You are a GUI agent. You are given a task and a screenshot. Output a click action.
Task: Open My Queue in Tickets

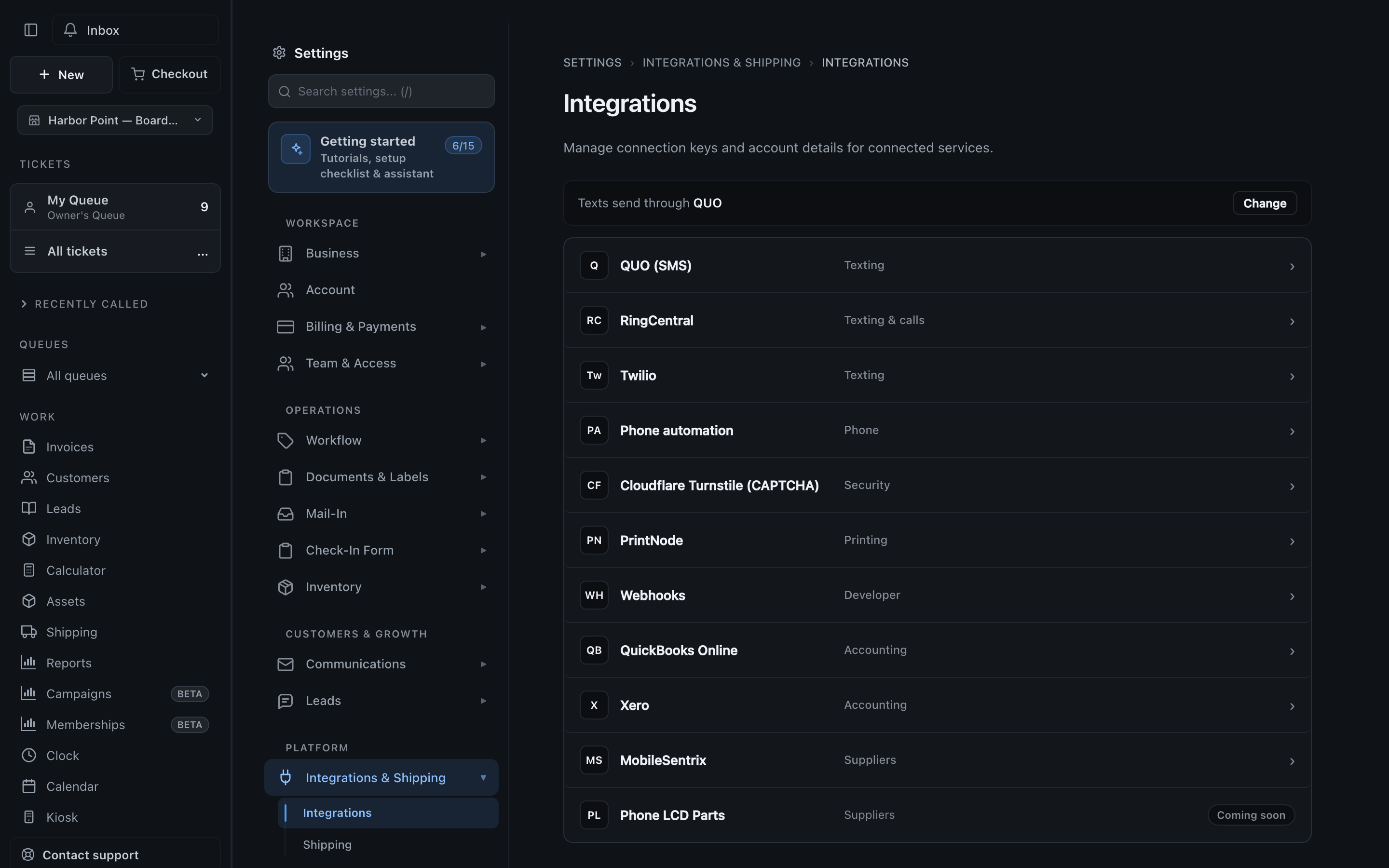pos(115,207)
